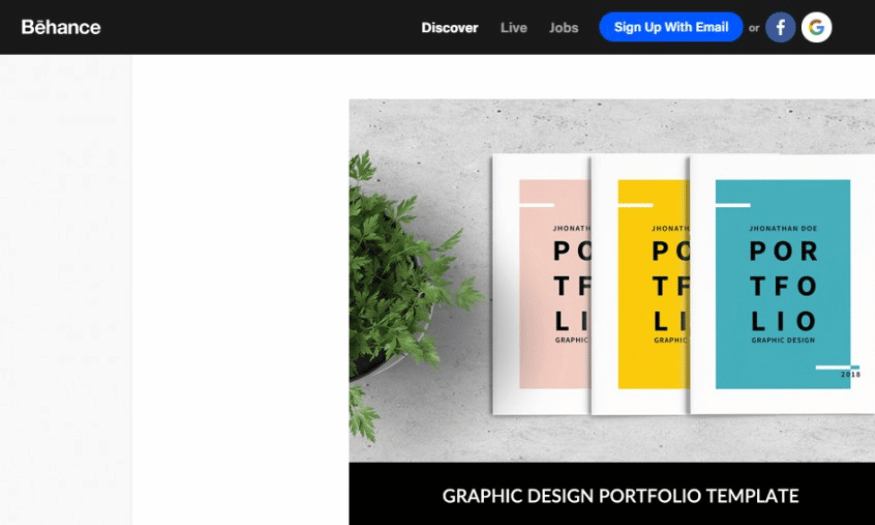875x525 pixels.
Task: Click the GRAPHIC DESIGN subtitle on the teal cover
Action: pyautogui.click(x=783, y=340)
